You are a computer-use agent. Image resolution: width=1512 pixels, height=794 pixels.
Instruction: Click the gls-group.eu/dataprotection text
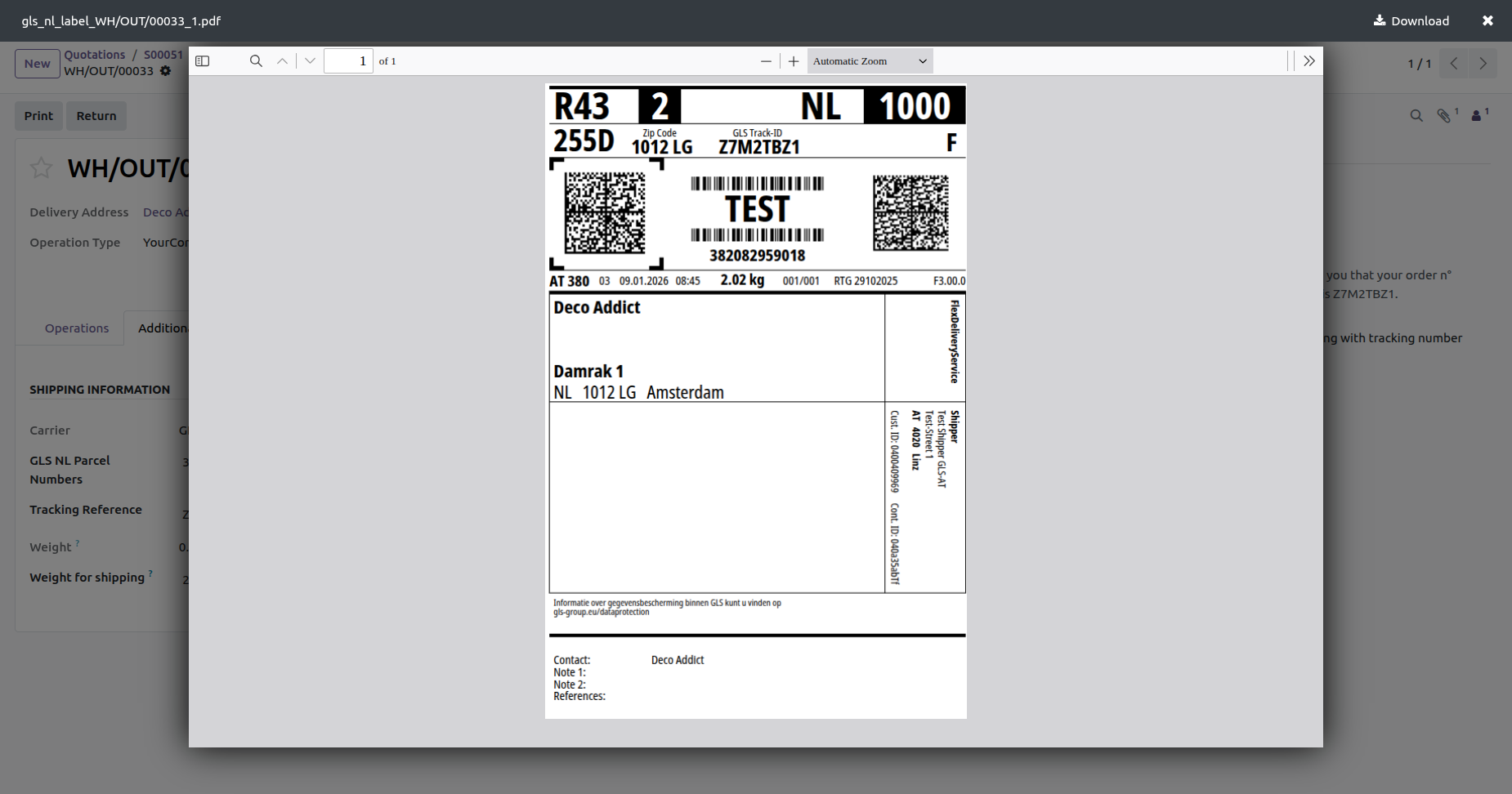(602, 613)
